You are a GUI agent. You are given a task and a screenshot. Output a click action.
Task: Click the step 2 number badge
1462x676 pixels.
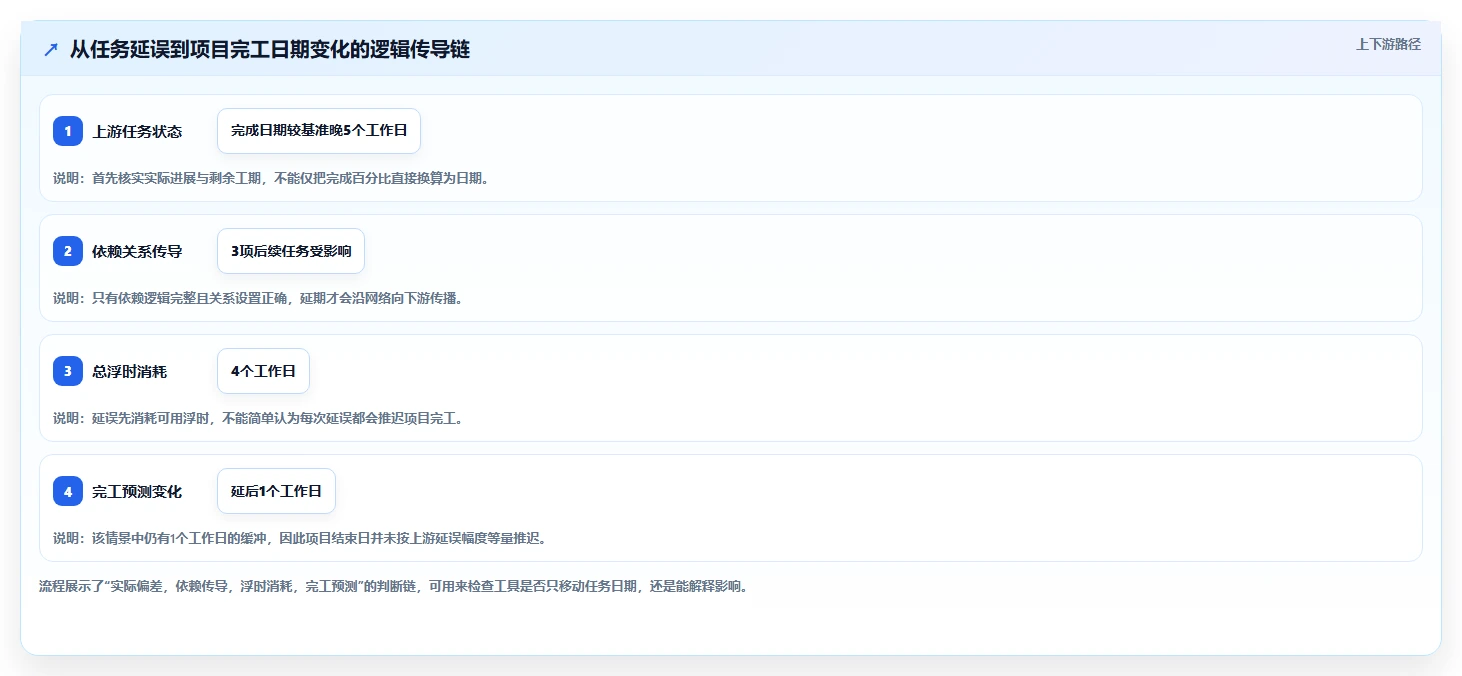pos(68,251)
